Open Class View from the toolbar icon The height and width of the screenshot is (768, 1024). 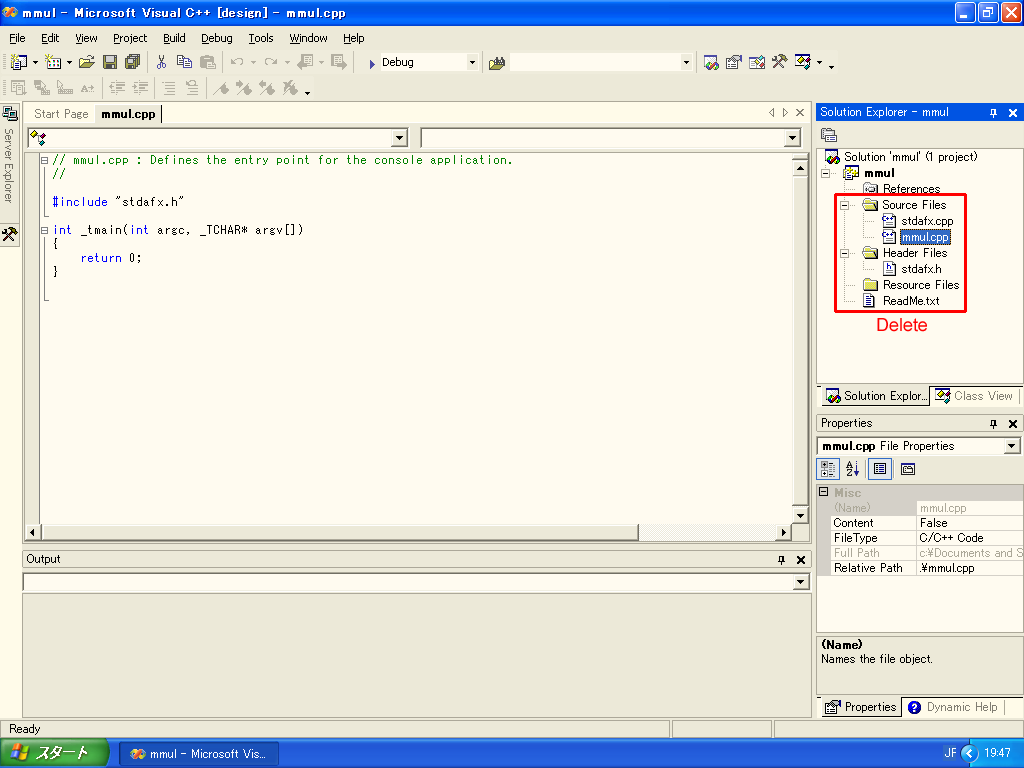(803, 63)
